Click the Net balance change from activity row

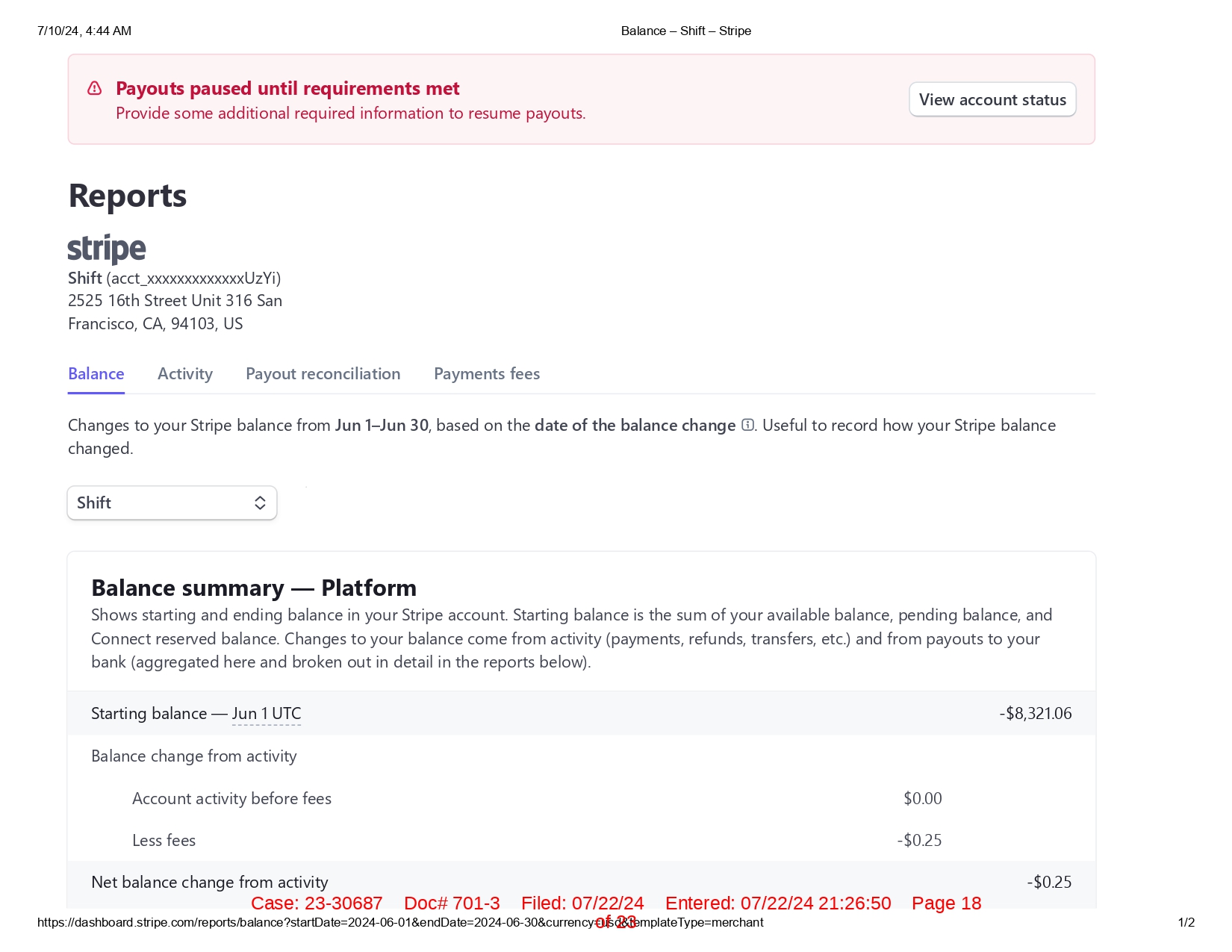click(210, 883)
